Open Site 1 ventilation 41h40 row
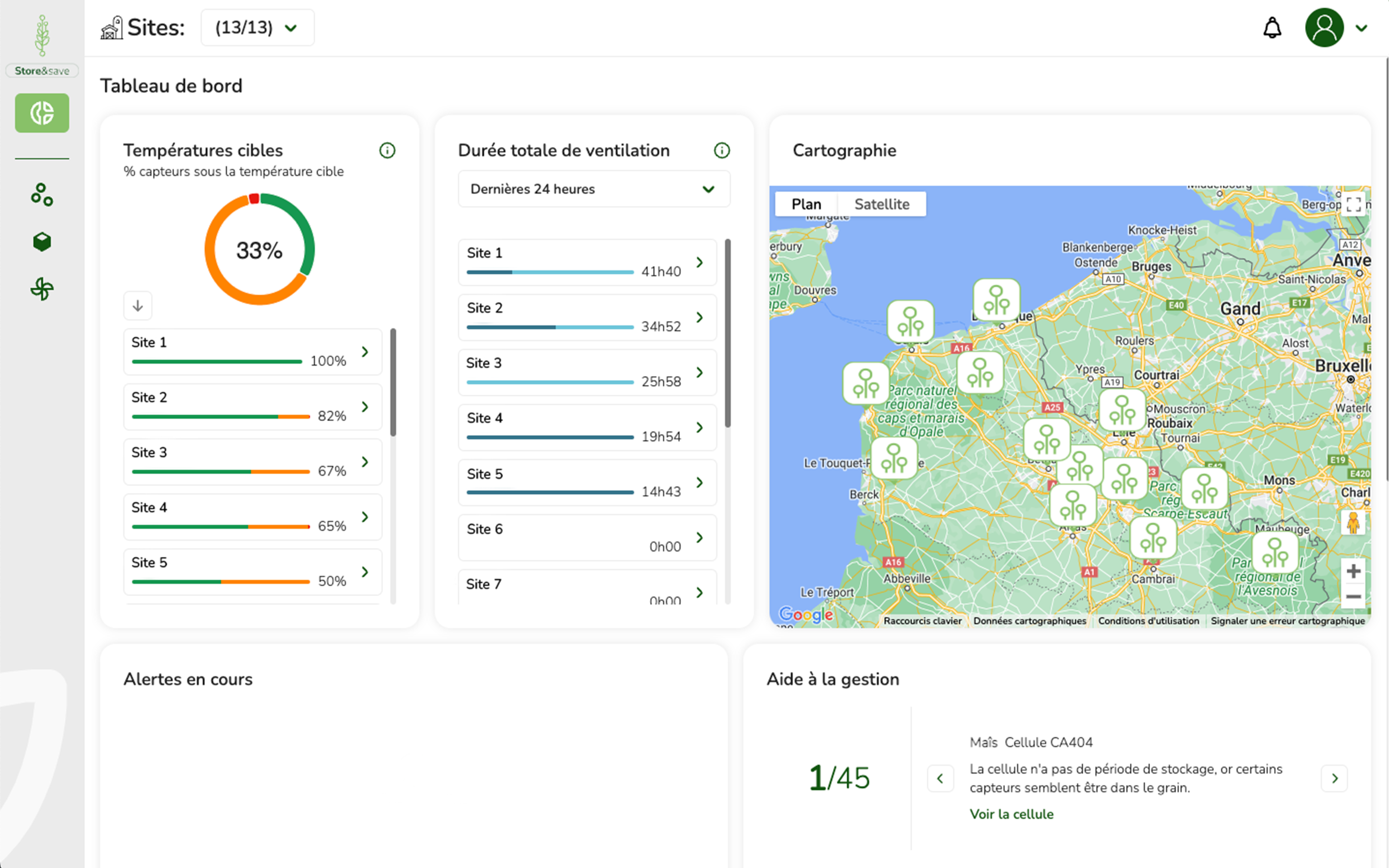 pos(587,263)
